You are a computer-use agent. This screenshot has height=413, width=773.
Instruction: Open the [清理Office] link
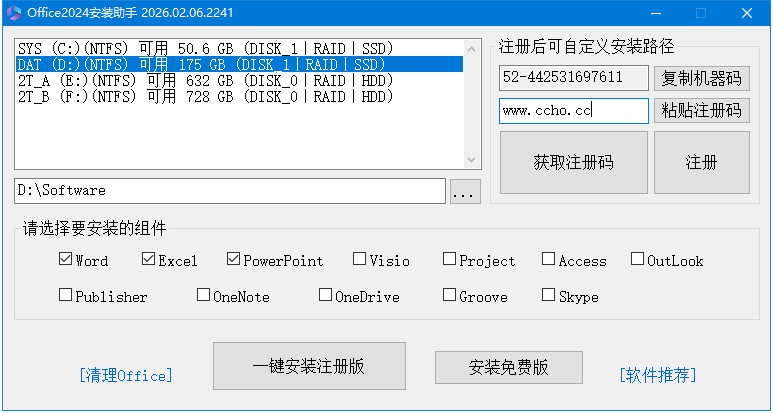click(125, 375)
